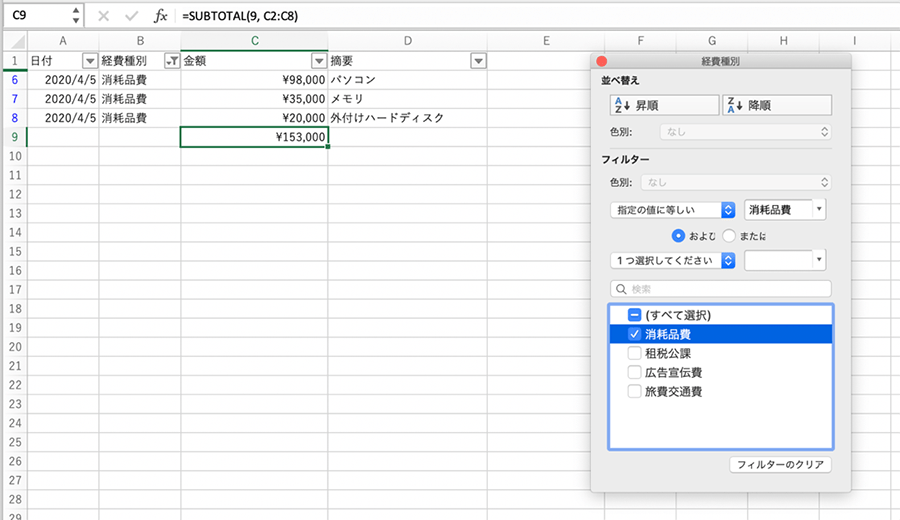Click cell with ¥20,000

[254, 118]
